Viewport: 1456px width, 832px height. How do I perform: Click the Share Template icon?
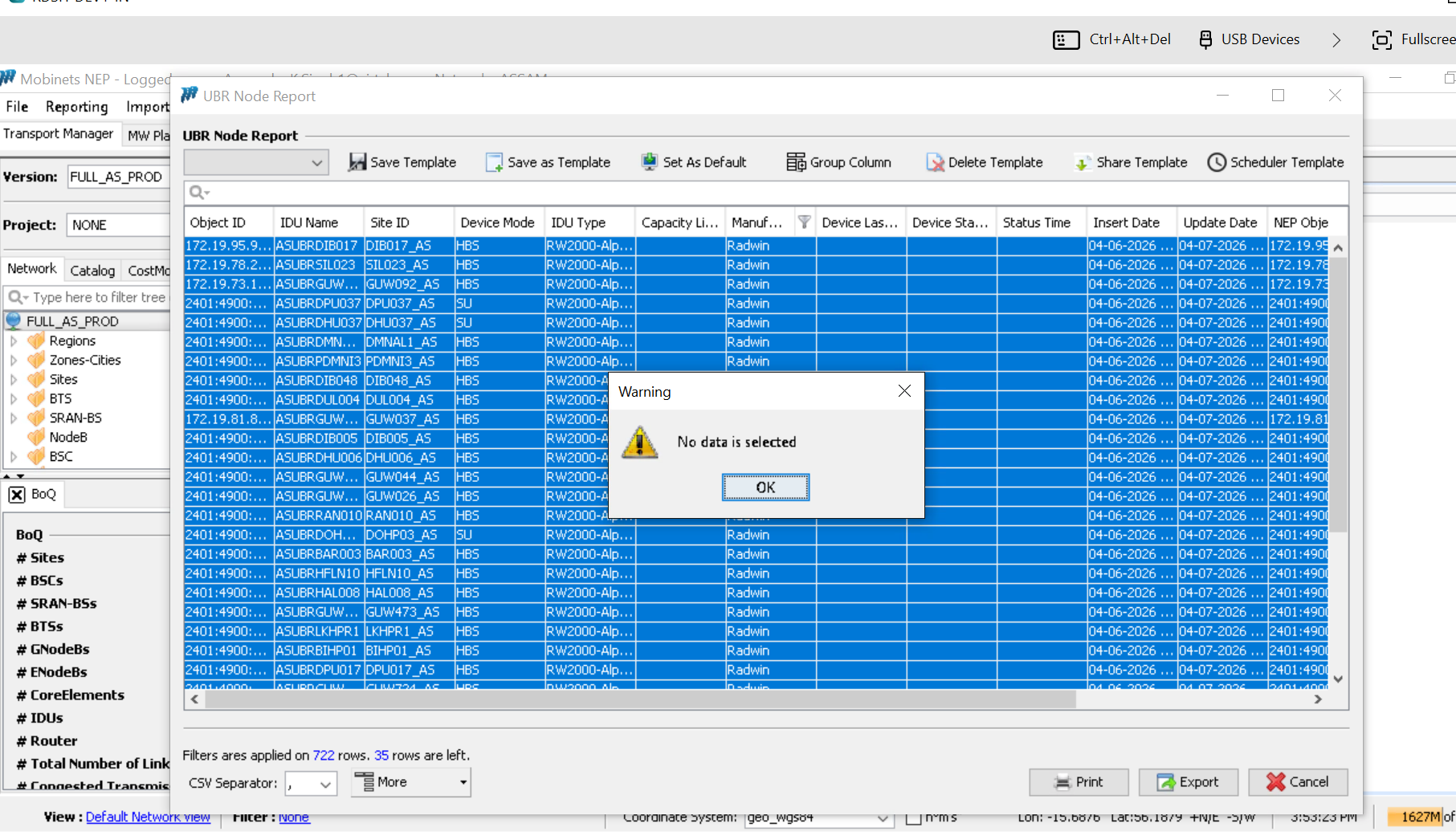[x=1083, y=162]
